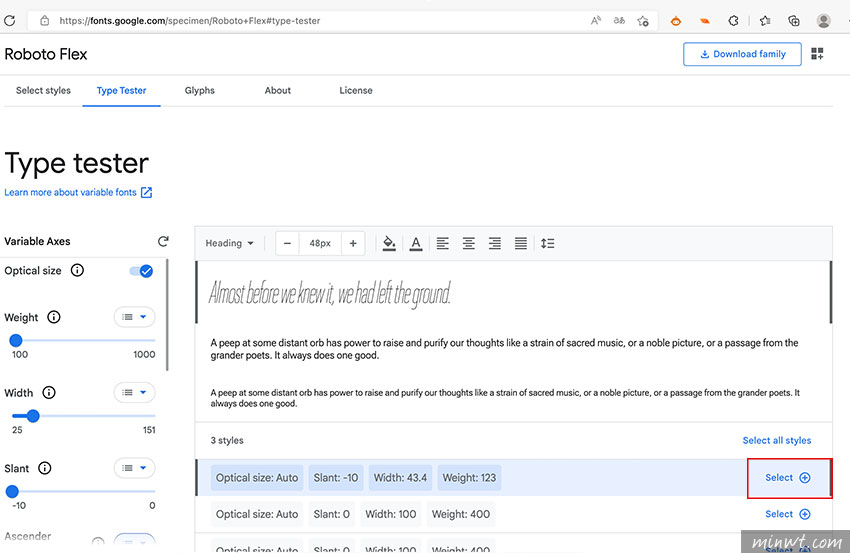
Task: Open line spacing control
Action: tap(548, 243)
